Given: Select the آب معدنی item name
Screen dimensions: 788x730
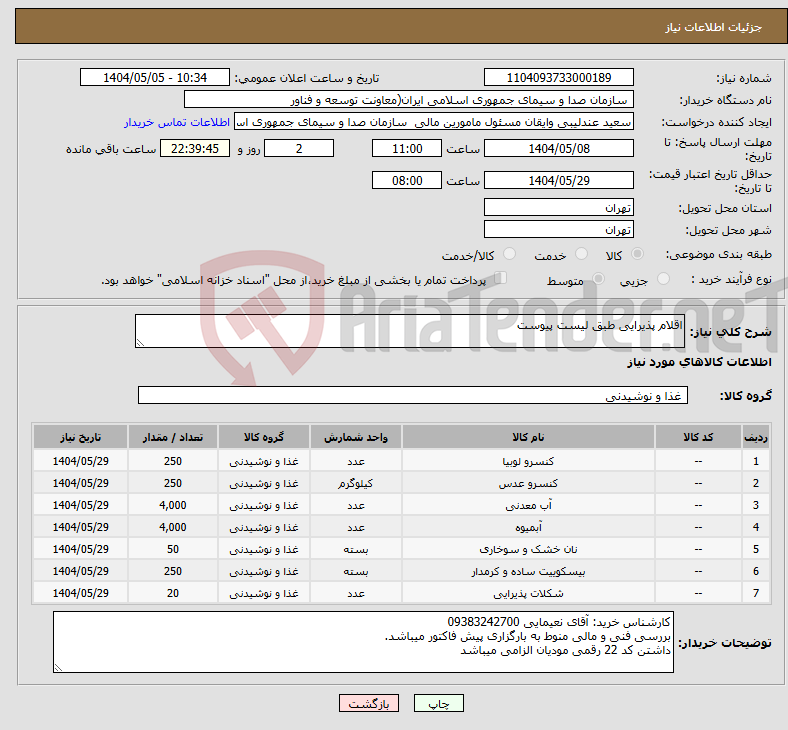Looking at the screenshot, I should tap(528, 505).
